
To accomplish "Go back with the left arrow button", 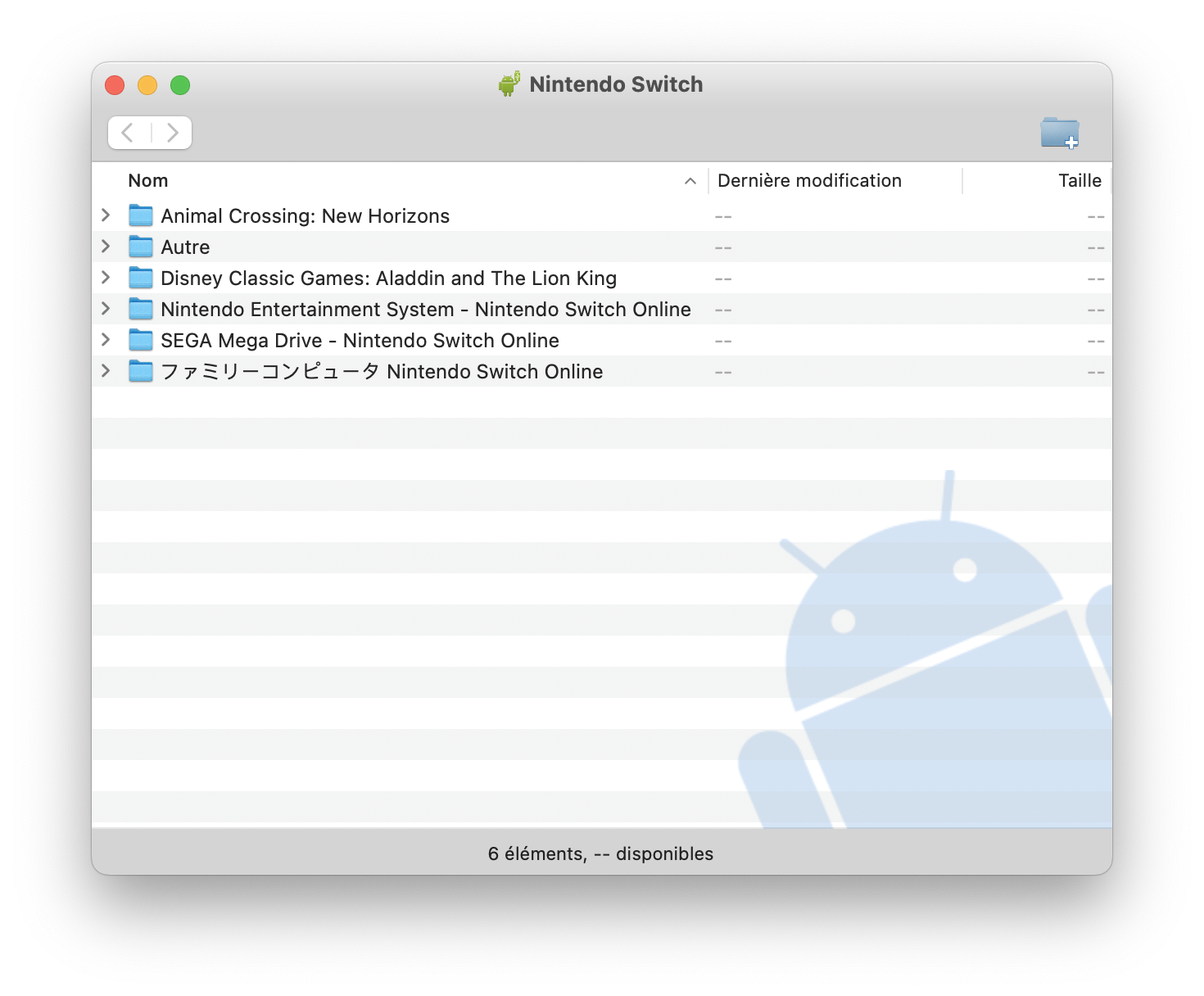I will click(x=129, y=133).
